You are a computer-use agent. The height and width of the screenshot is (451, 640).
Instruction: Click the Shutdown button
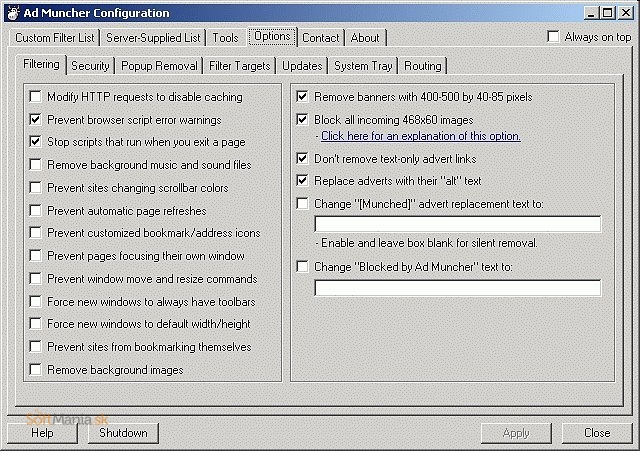pyautogui.click(x=123, y=433)
